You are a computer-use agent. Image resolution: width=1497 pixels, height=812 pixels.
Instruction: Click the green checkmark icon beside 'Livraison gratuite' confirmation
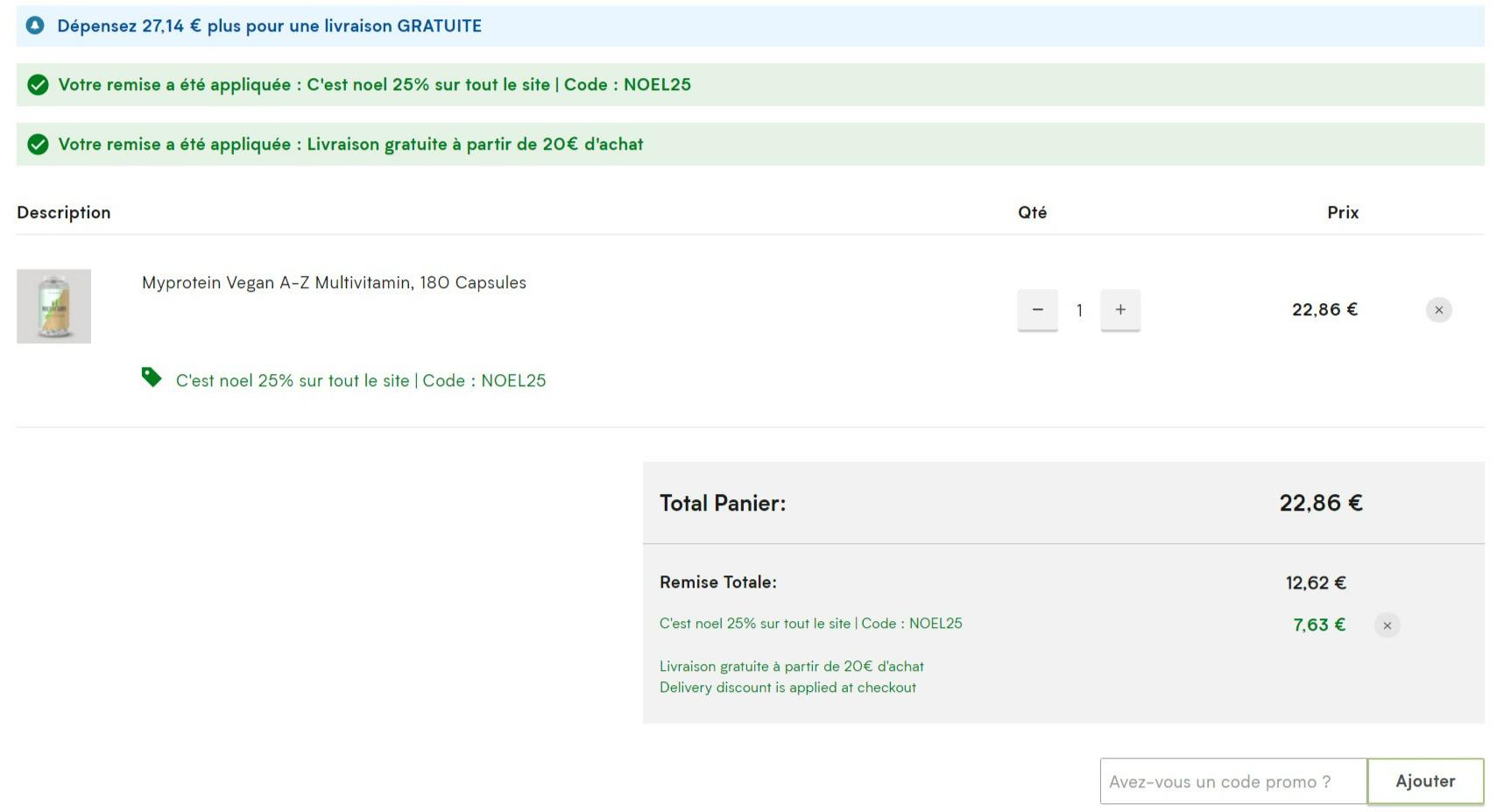[38, 145]
